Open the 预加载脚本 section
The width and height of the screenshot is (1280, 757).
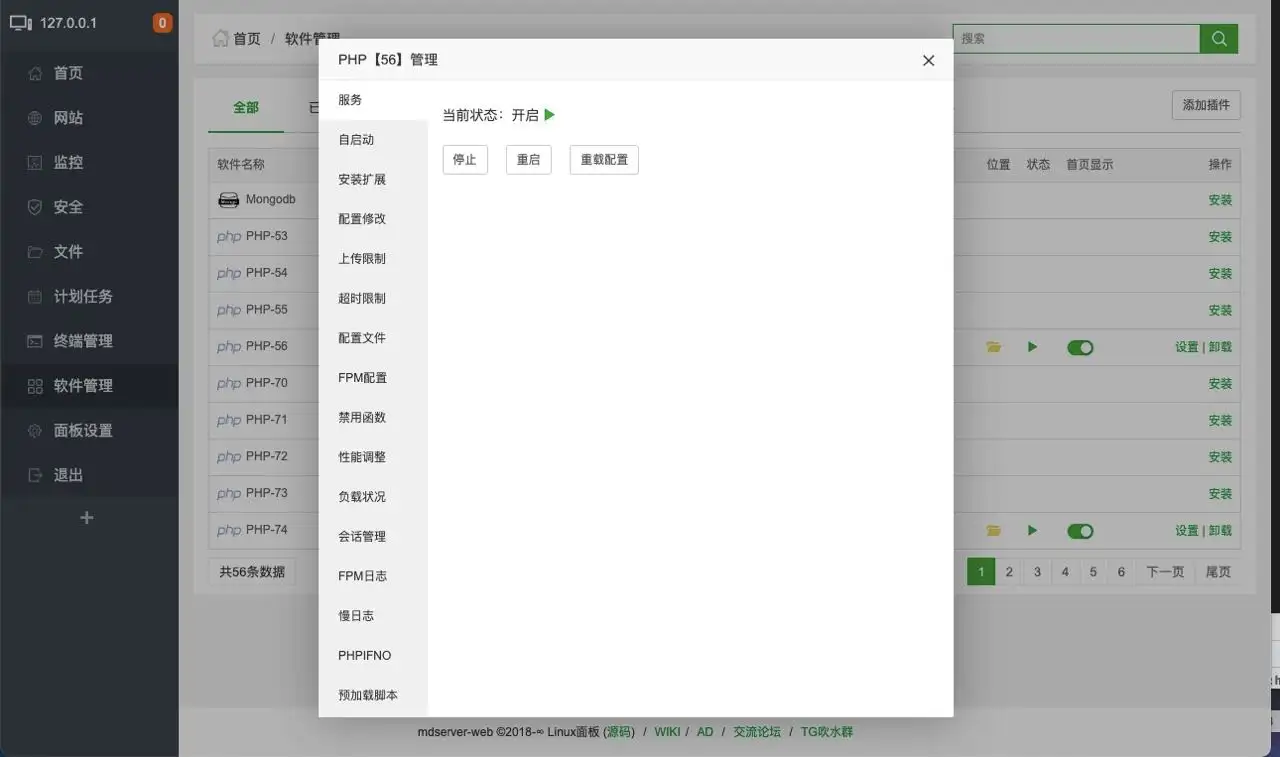(373, 695)
